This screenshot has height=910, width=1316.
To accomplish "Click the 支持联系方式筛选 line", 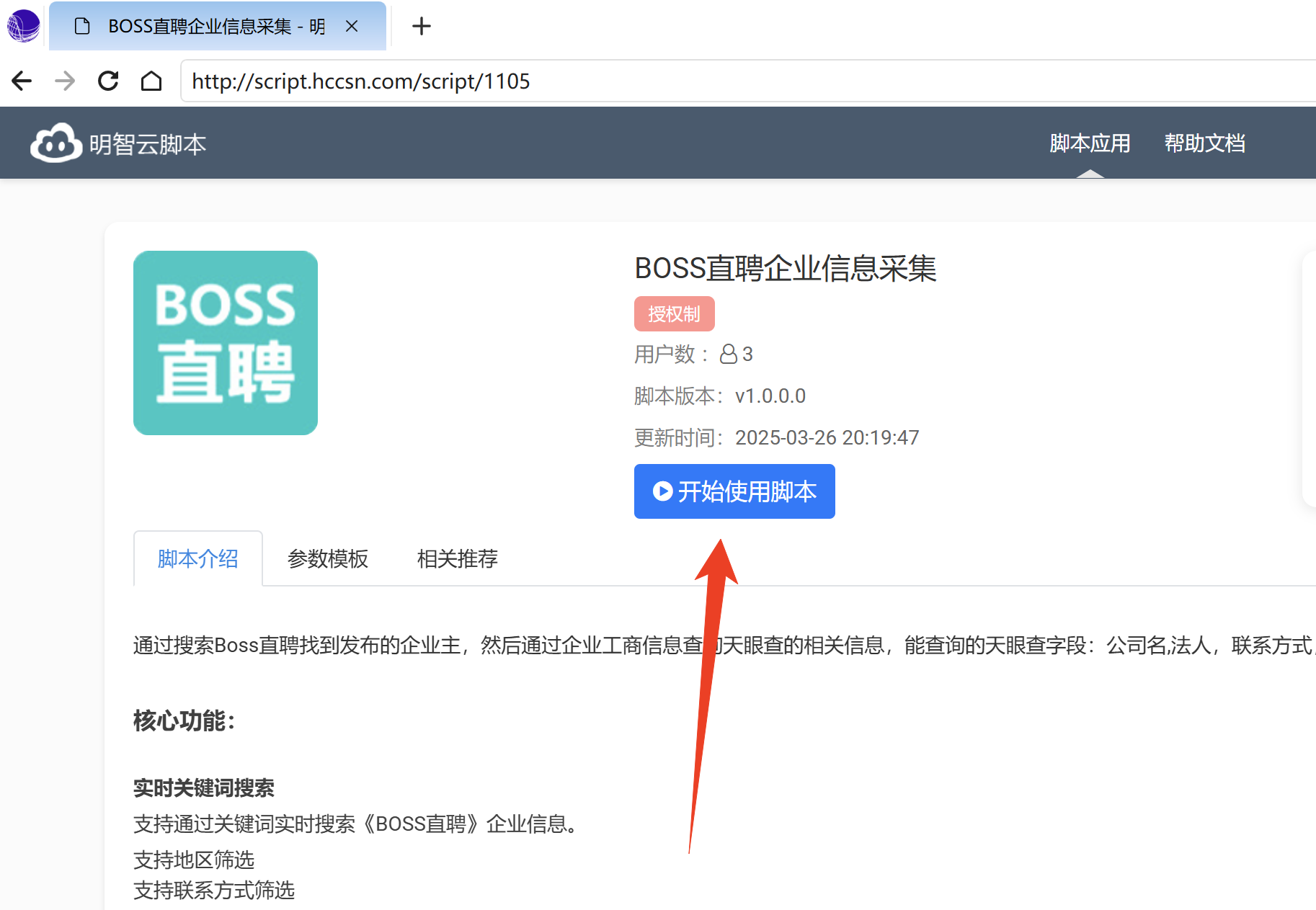I will coord(214,891).
